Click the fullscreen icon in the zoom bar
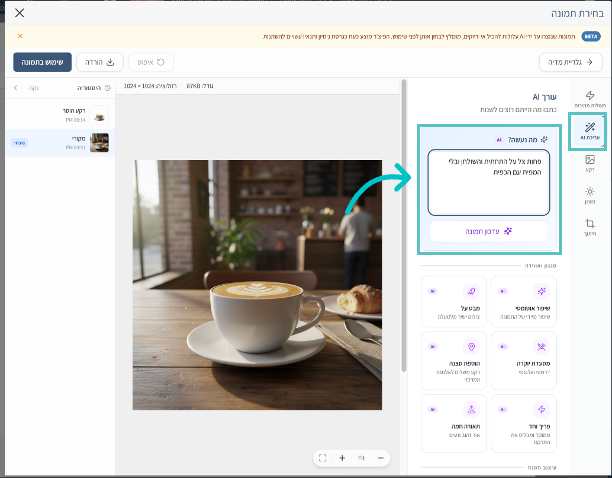The image size is (612, 478). (x=322, y=458)
